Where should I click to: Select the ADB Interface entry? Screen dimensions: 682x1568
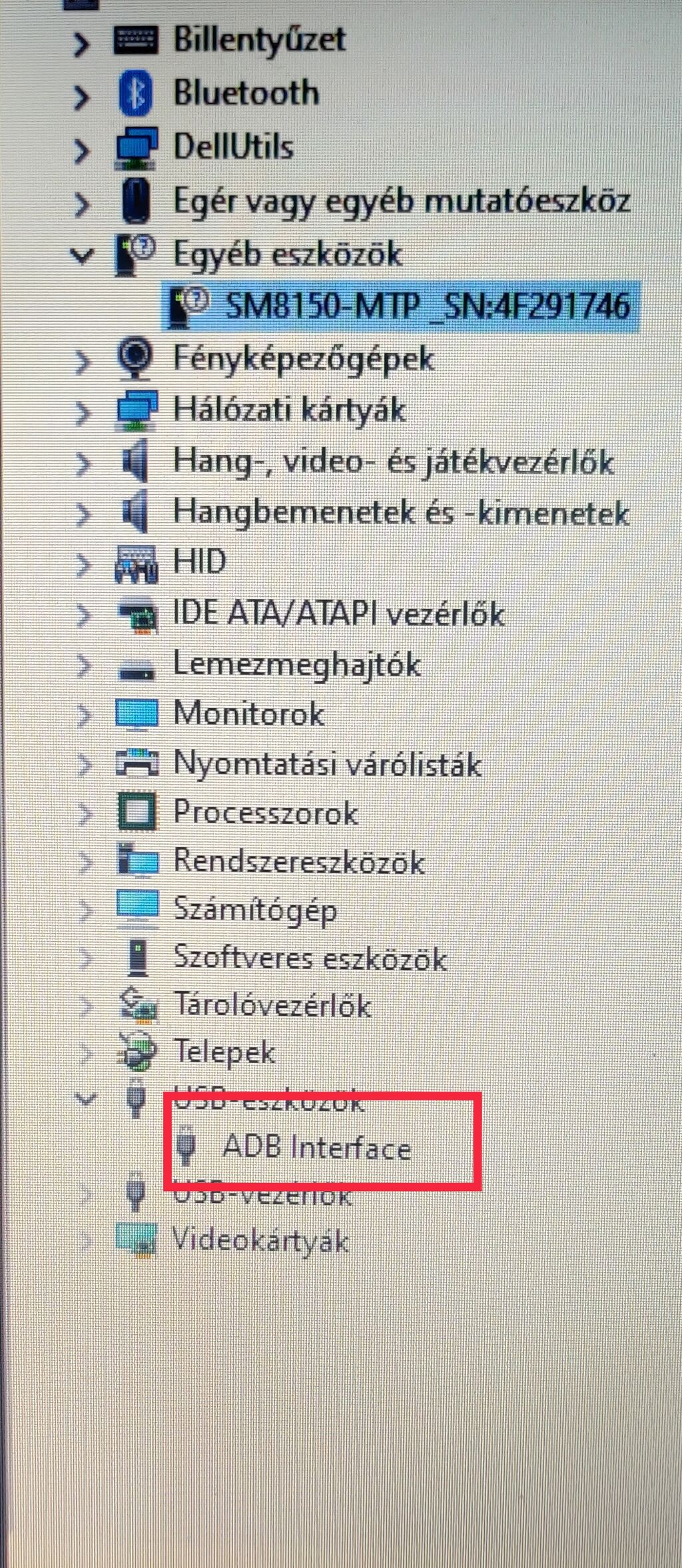click(317, 1147)
